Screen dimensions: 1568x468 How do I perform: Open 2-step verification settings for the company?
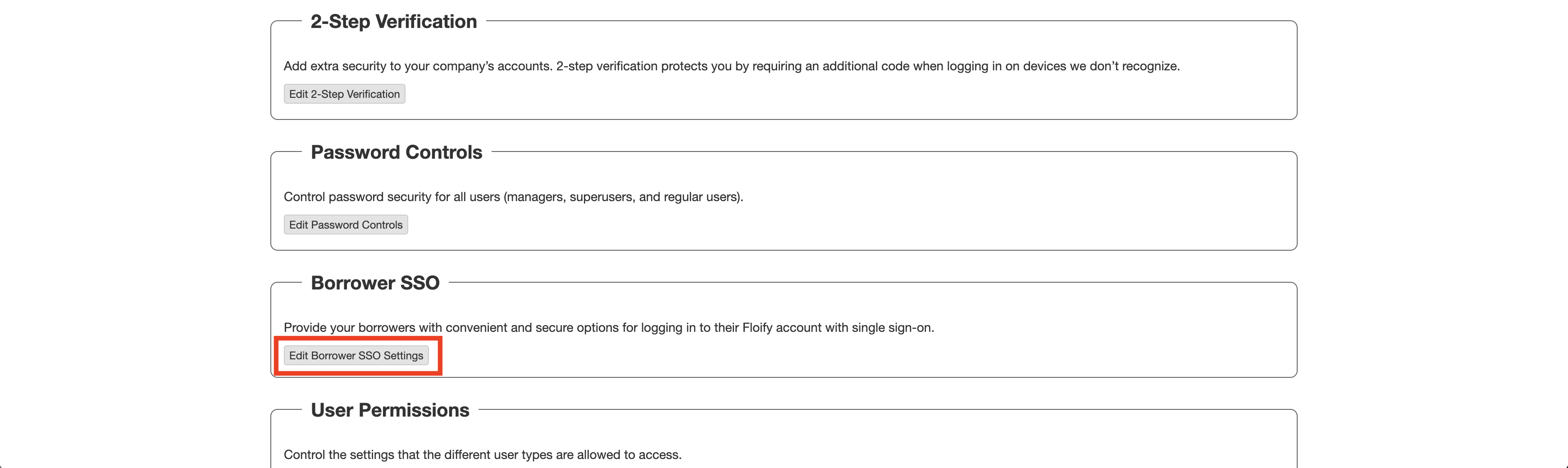(344, 93)
